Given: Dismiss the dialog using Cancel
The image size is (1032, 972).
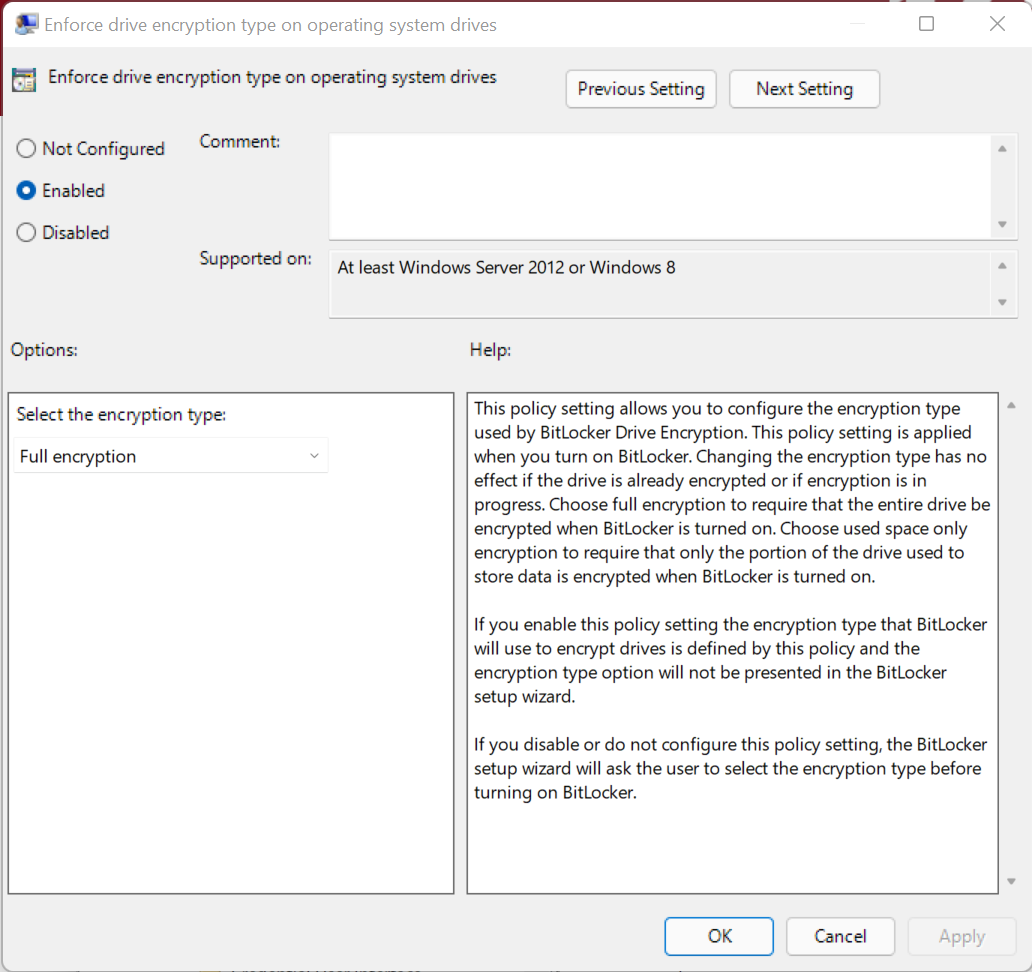Looking at the screenshot, I should 840,936.
